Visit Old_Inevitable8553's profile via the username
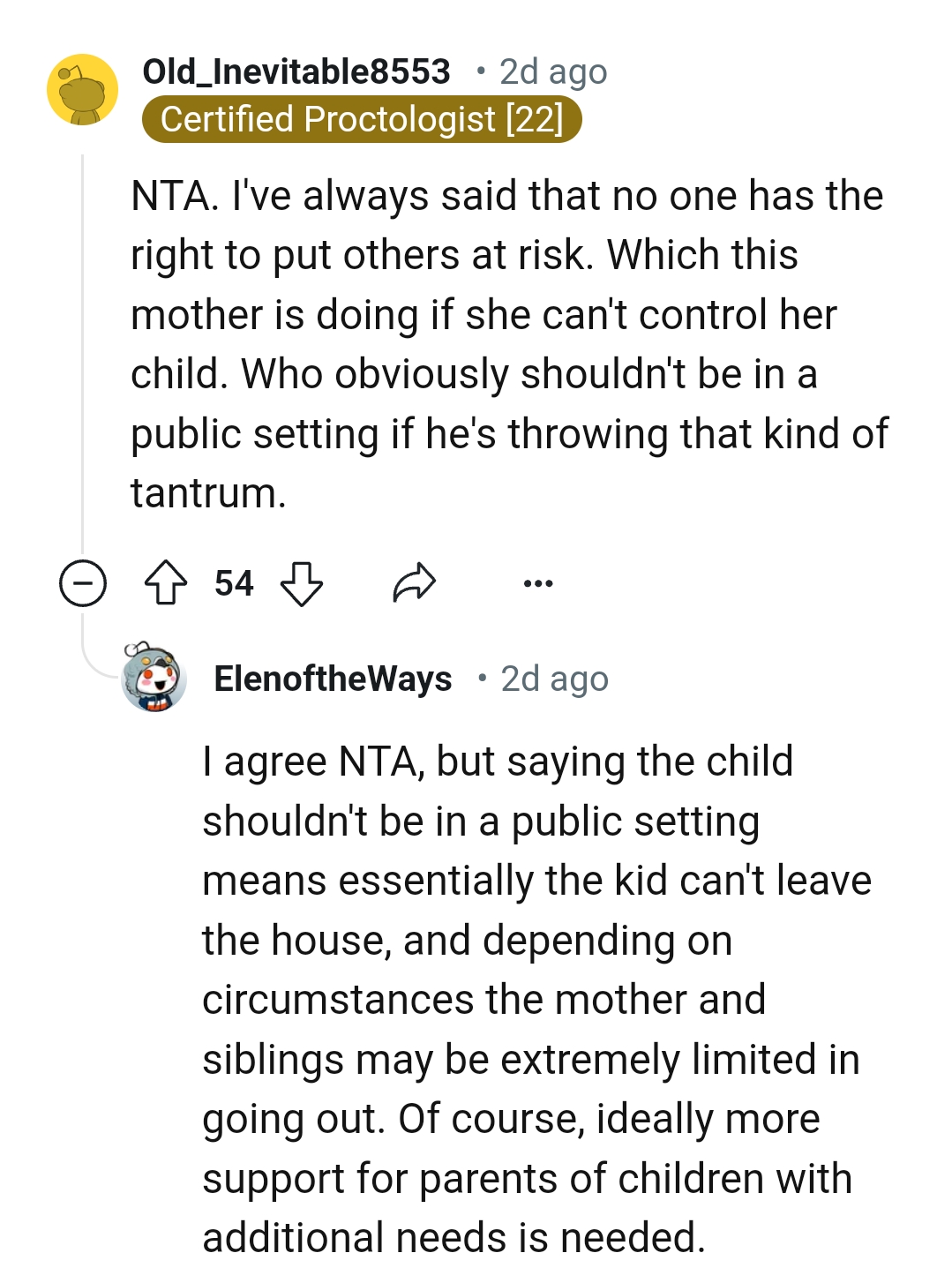 click(x=296, y=71)
